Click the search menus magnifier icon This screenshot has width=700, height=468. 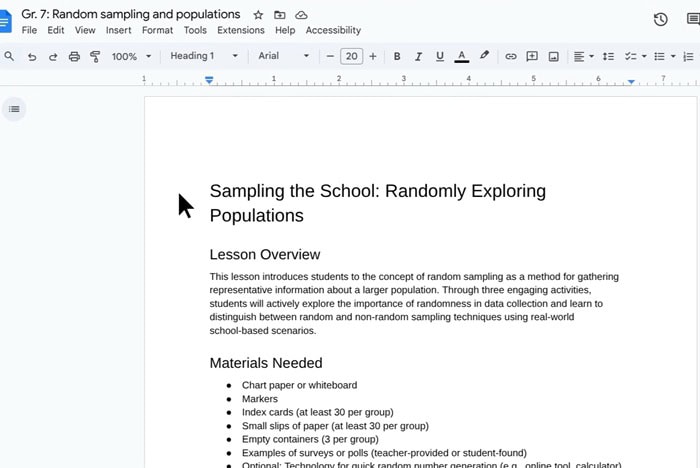tap(9, 56)
